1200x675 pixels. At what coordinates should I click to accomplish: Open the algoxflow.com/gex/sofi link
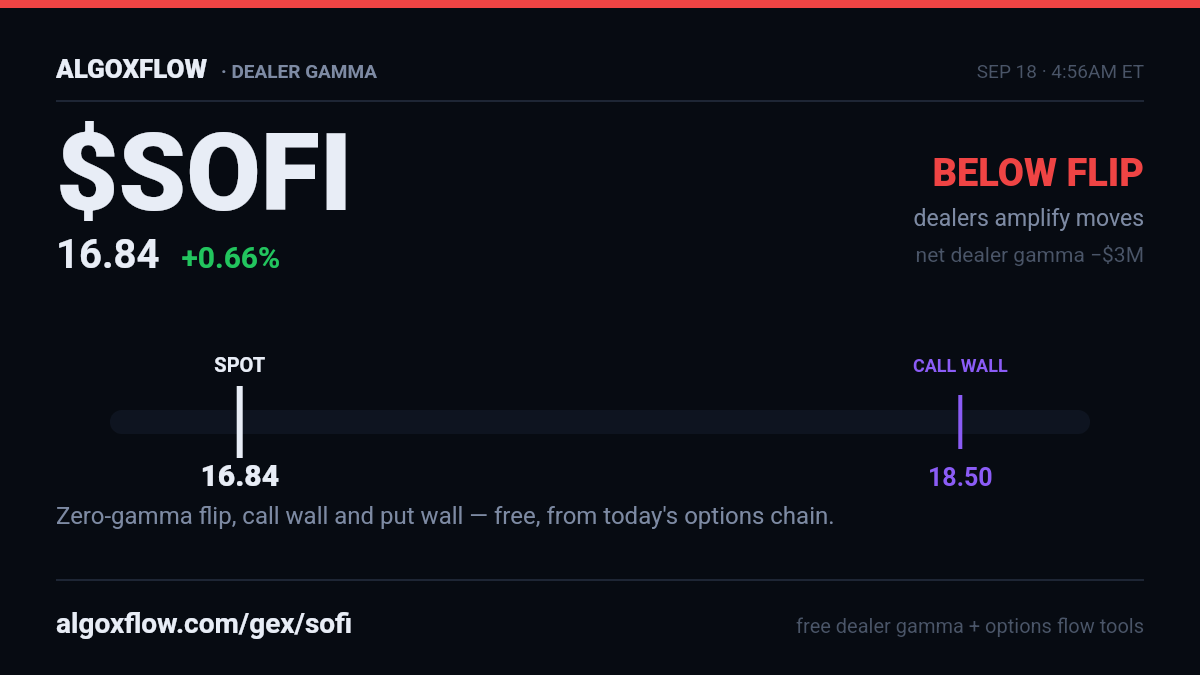point(204,625)
